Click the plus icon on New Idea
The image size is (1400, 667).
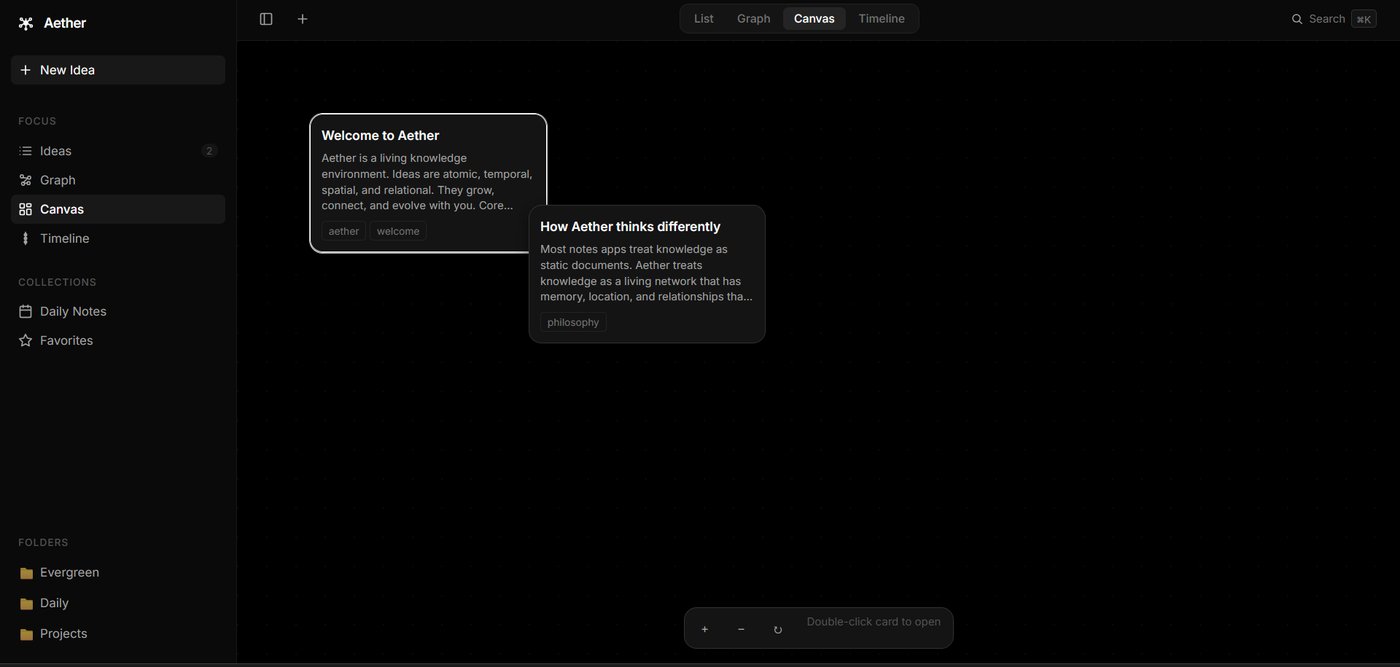(x=26, y=70)
